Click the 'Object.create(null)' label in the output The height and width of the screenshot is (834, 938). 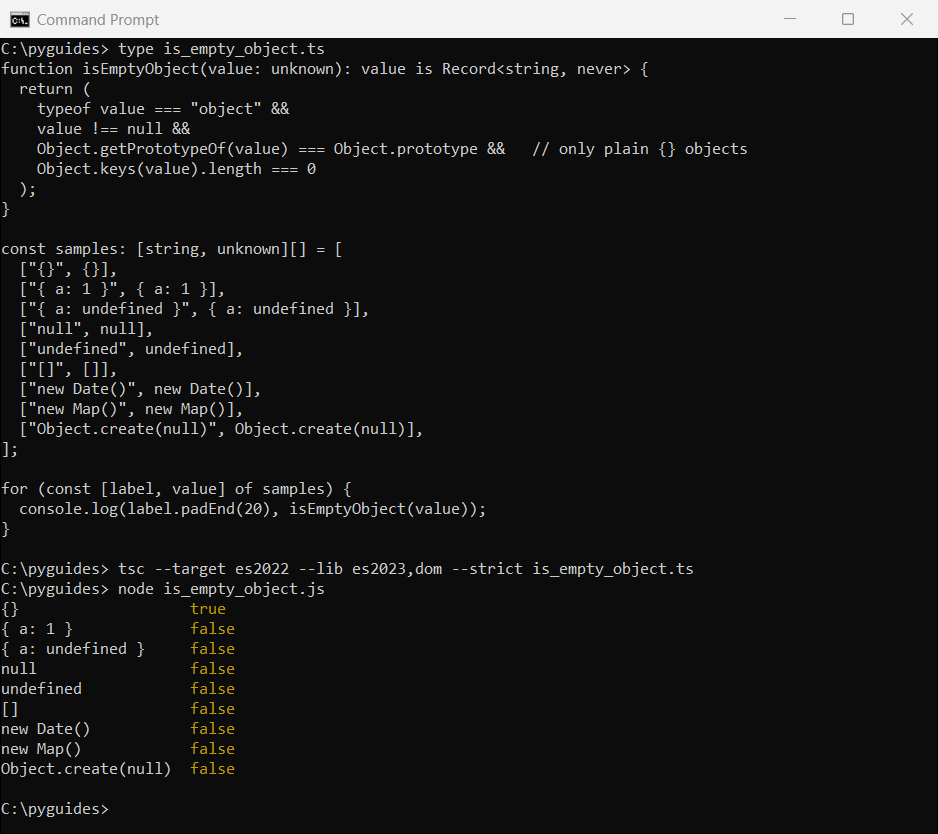pos(86,769)
